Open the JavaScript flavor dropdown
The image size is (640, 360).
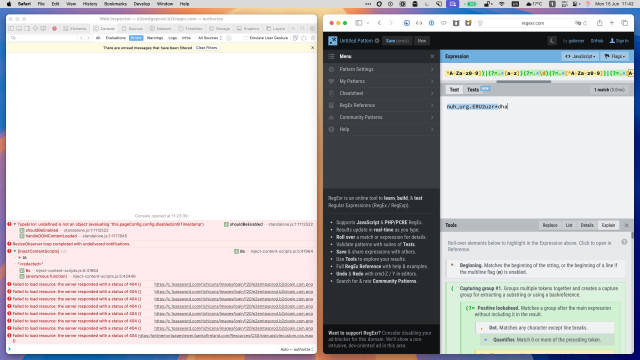tap(580, 56)
